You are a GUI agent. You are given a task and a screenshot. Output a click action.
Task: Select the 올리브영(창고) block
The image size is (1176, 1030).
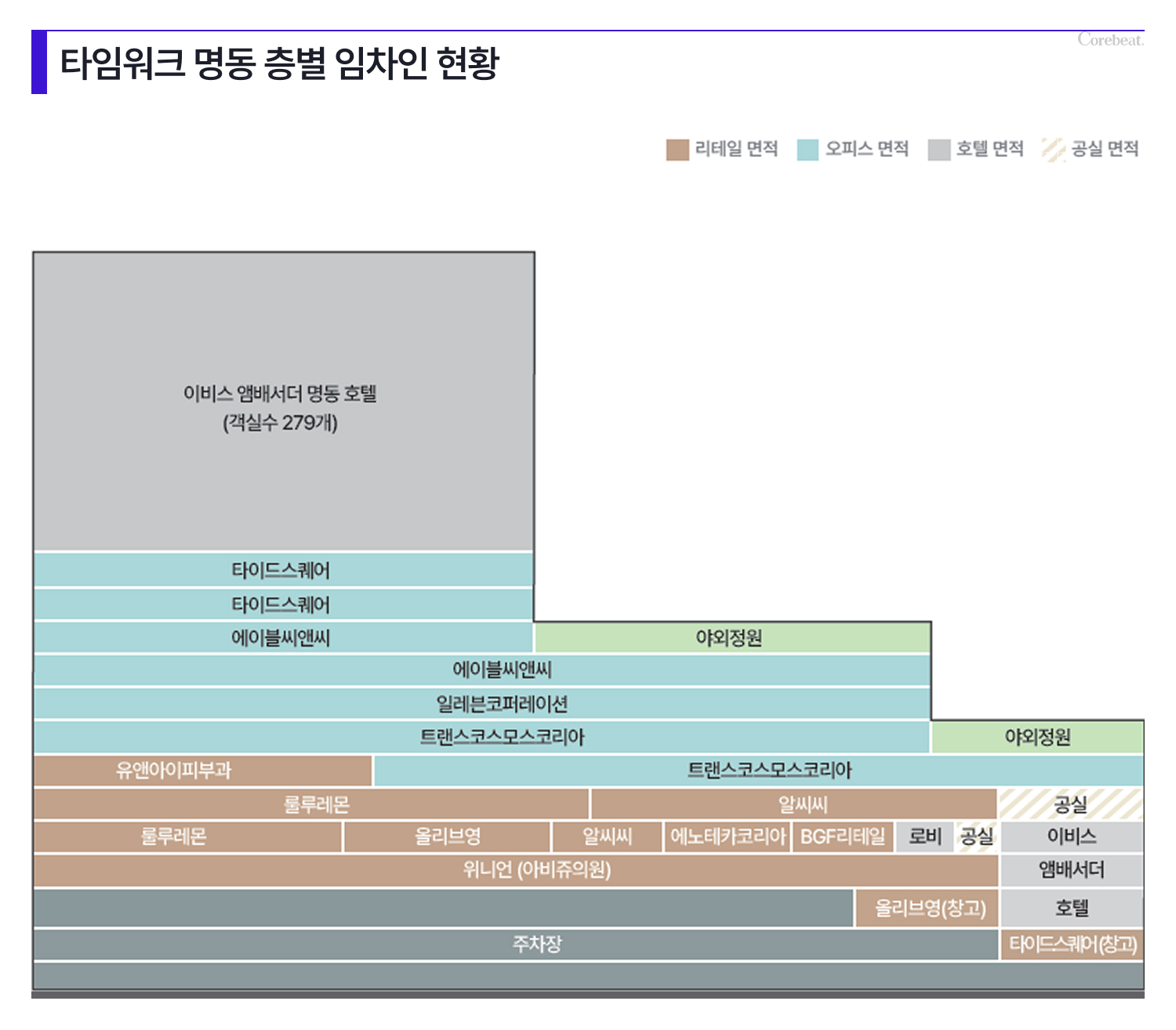[x=927, y=909]
